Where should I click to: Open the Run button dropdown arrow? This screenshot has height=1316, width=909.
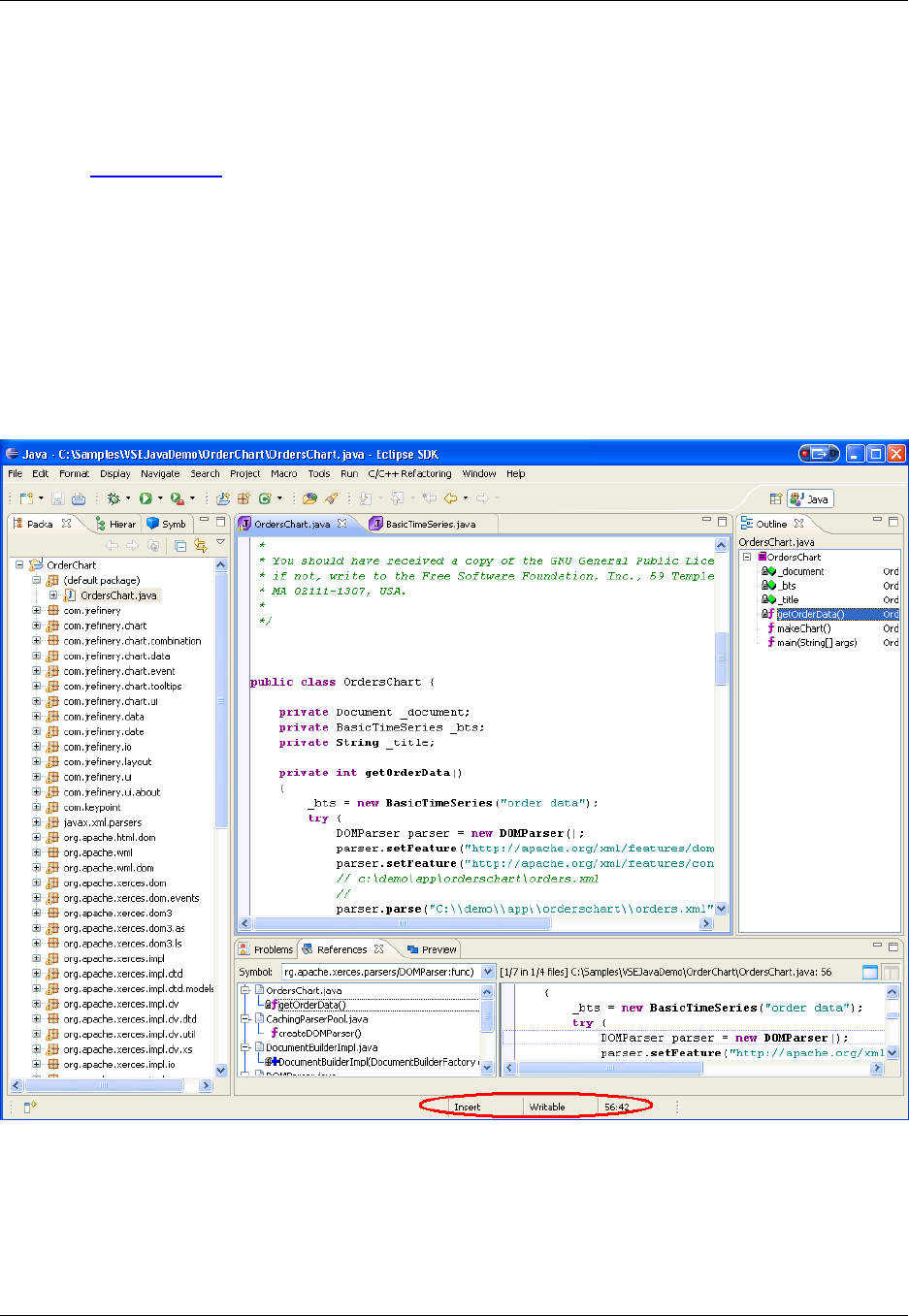pos(160,498)
